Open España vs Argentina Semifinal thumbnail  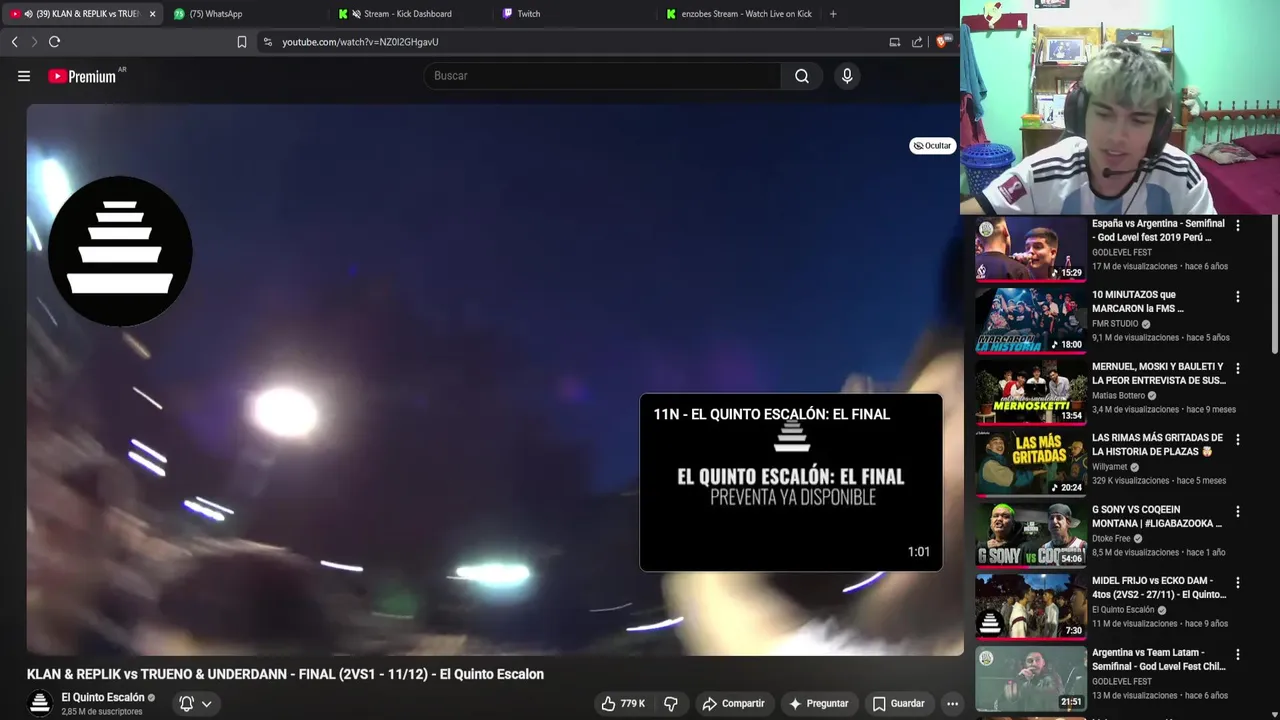pos(1031,250)
